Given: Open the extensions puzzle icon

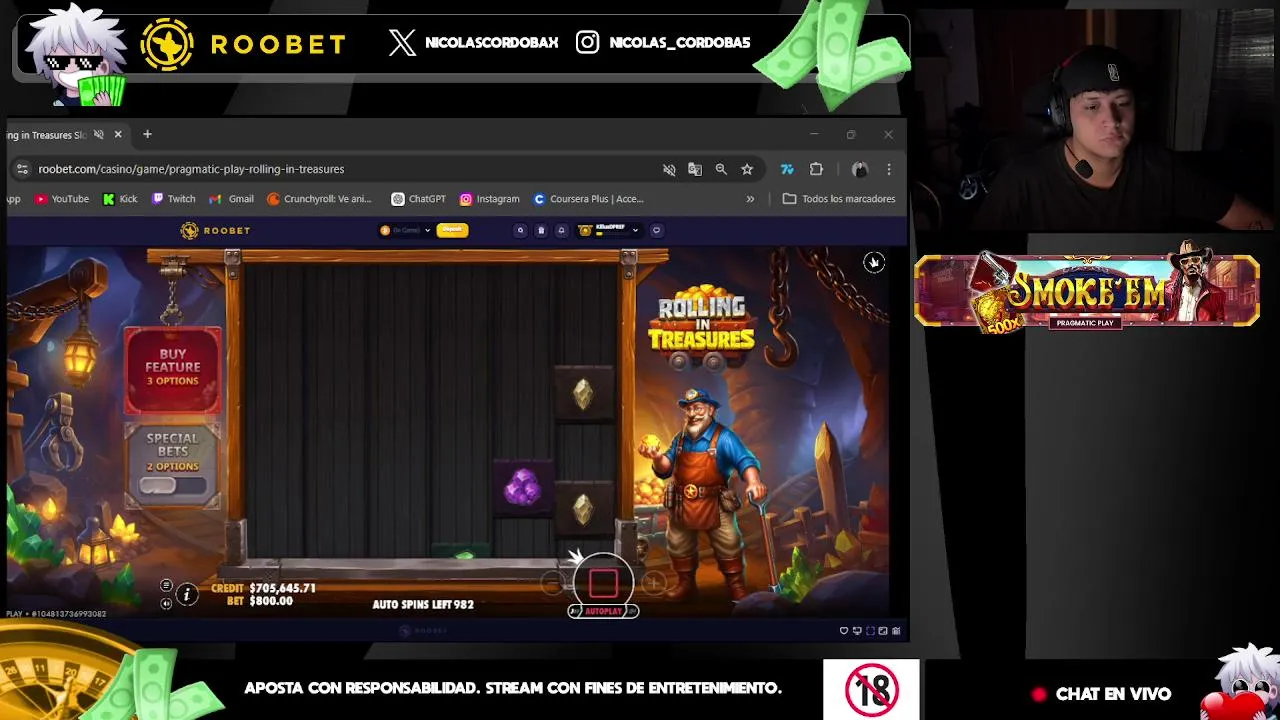Looking at the screenshot, I should coord(816,170).
